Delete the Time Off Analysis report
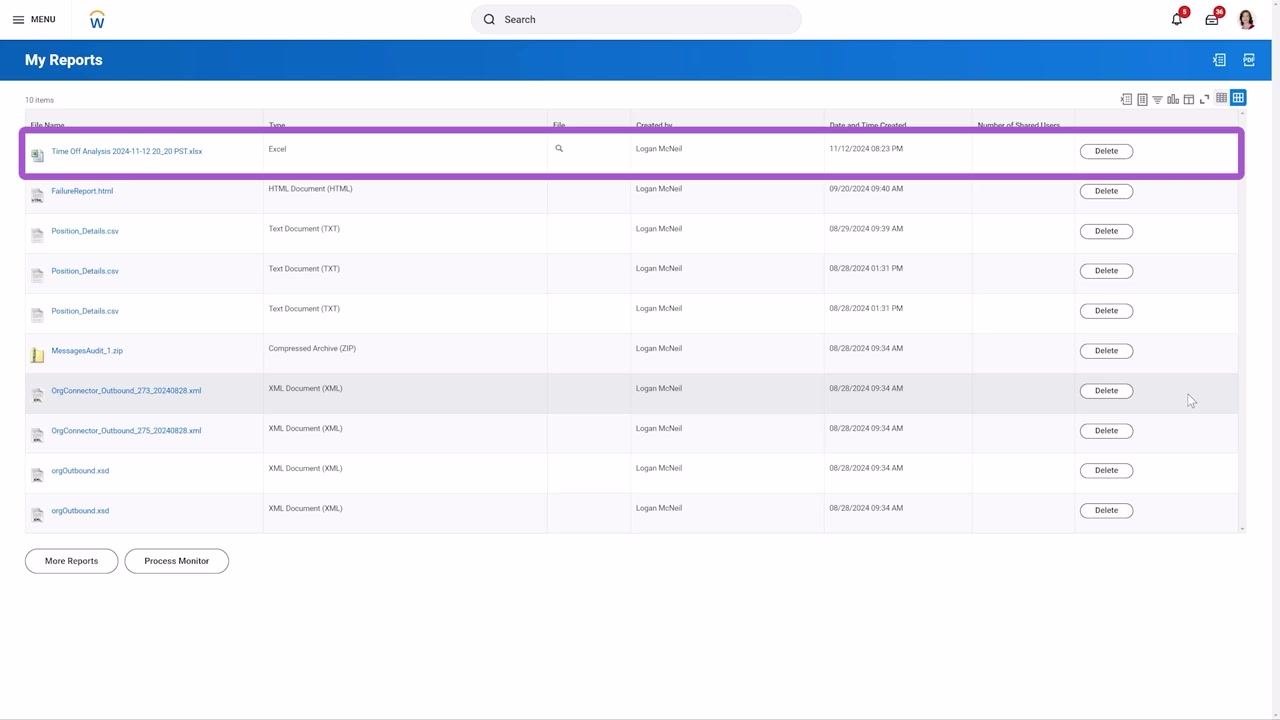 point(1106,151)
